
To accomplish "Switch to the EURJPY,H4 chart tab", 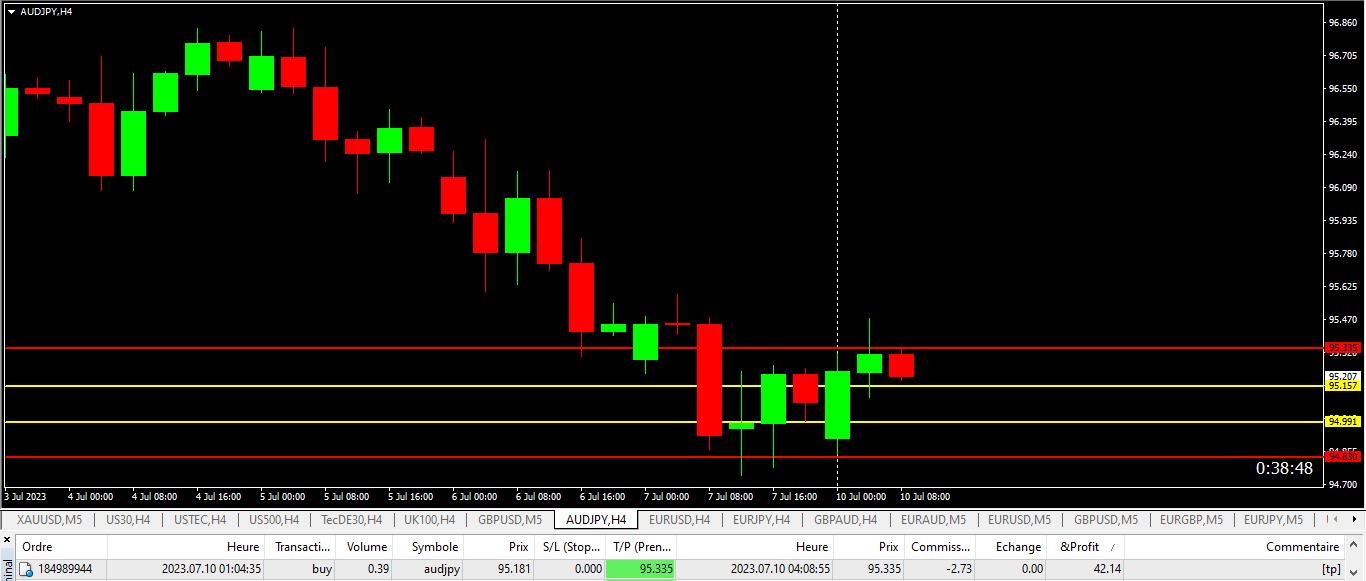I will click(762, 519).
